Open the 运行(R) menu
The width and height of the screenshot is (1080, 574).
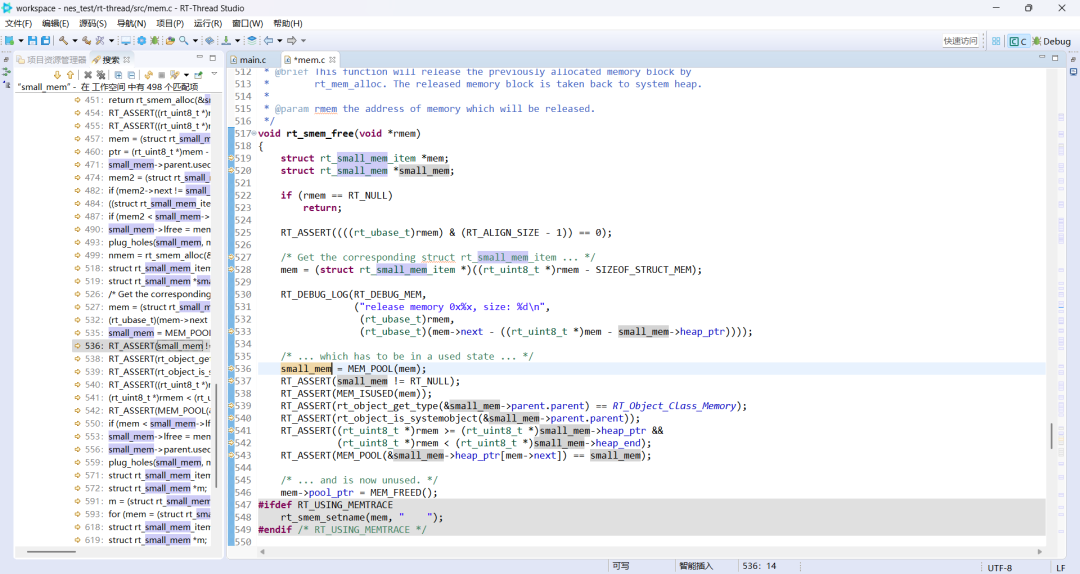tap(208, 23)
